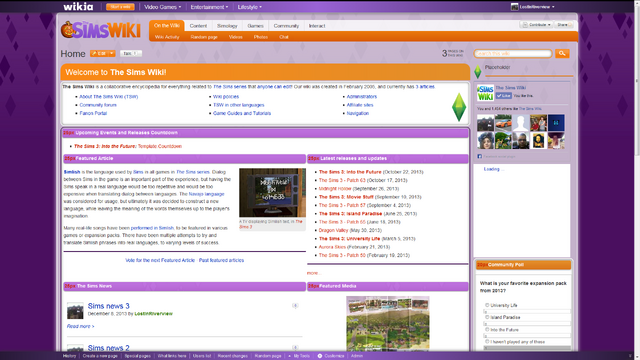The width and height of the screenshot is (640, 360).
Task: Open the Photos subnav link
Action: point(261,37)
